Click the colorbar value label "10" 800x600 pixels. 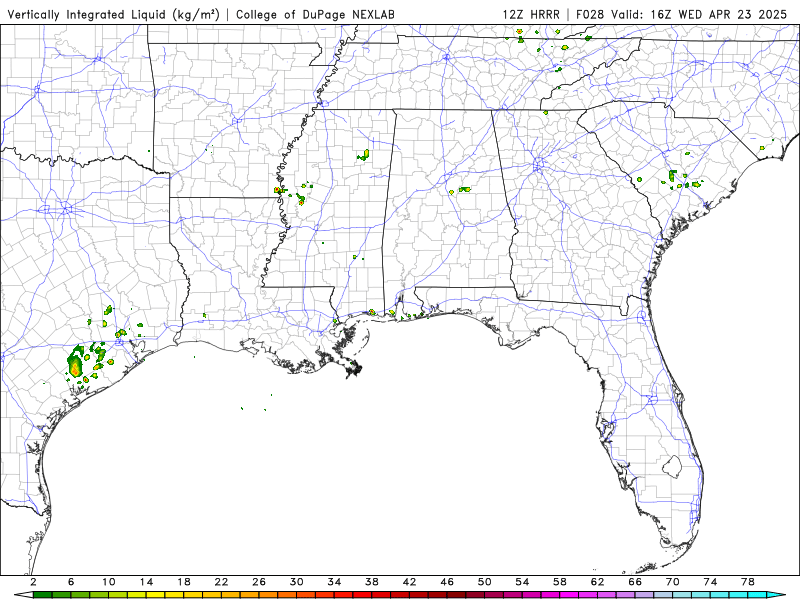point(109,582)
